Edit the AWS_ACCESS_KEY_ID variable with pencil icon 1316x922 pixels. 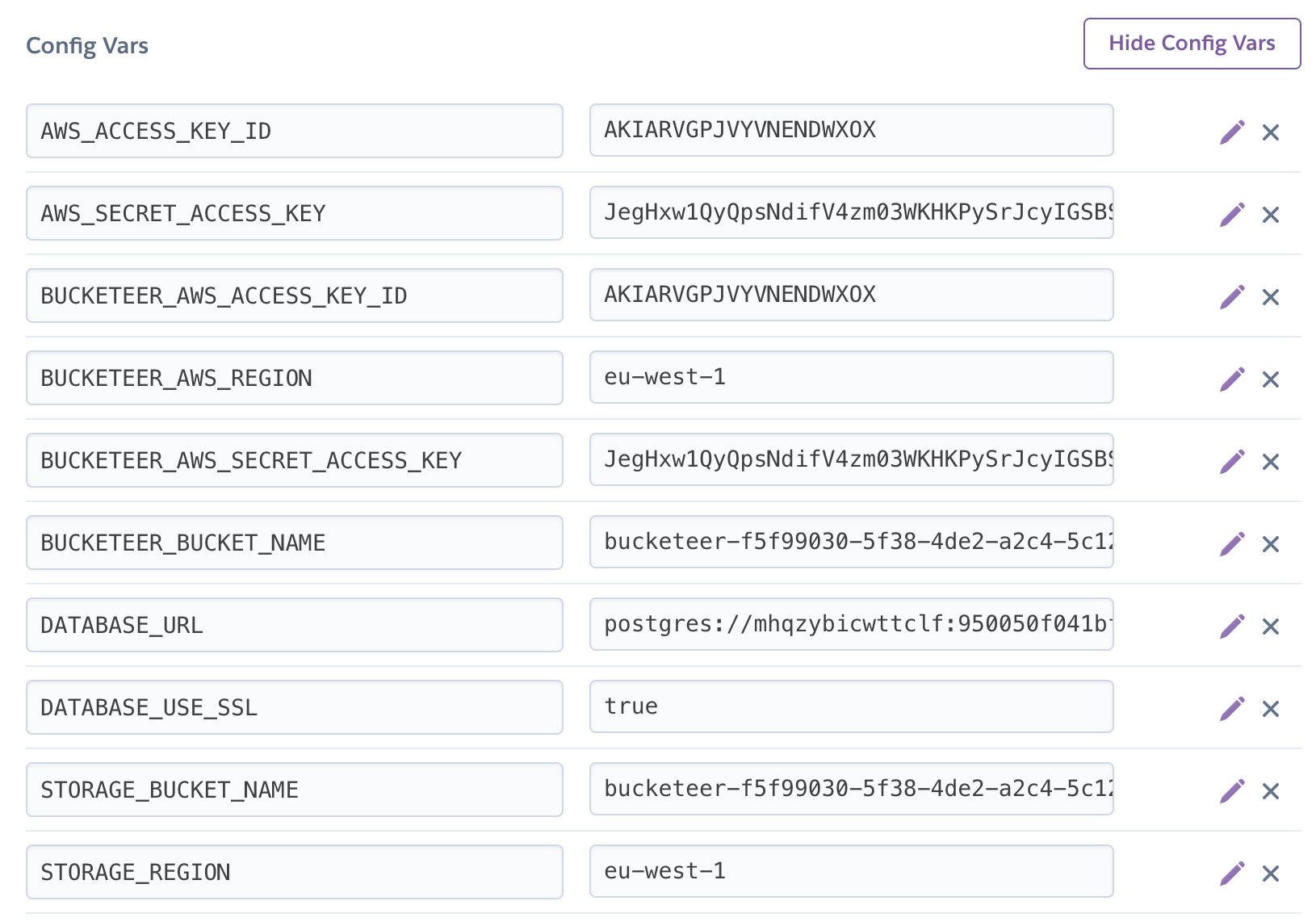(x=1231, y=132)
